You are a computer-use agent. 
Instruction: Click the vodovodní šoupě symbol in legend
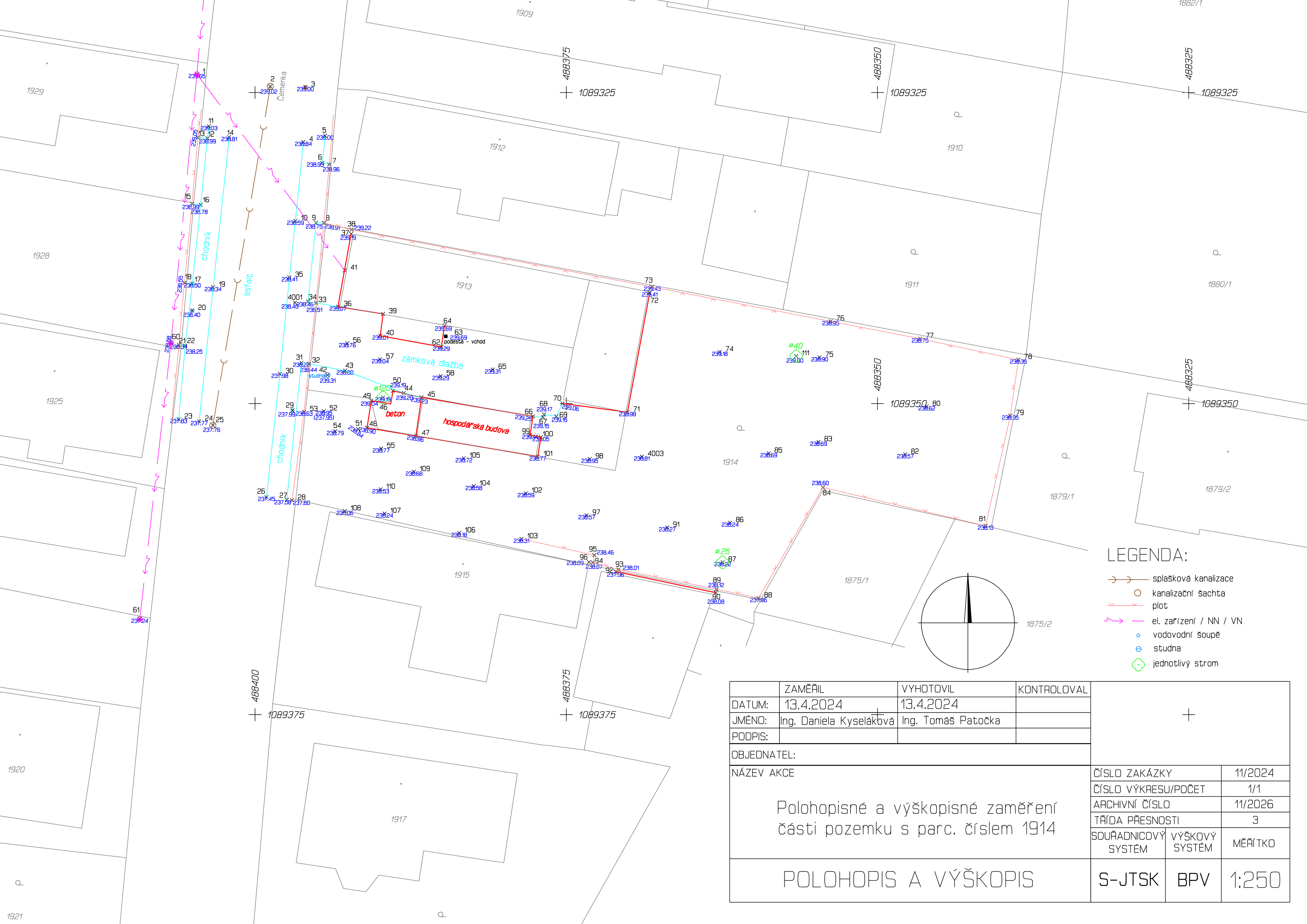[x=1139, y=635]
